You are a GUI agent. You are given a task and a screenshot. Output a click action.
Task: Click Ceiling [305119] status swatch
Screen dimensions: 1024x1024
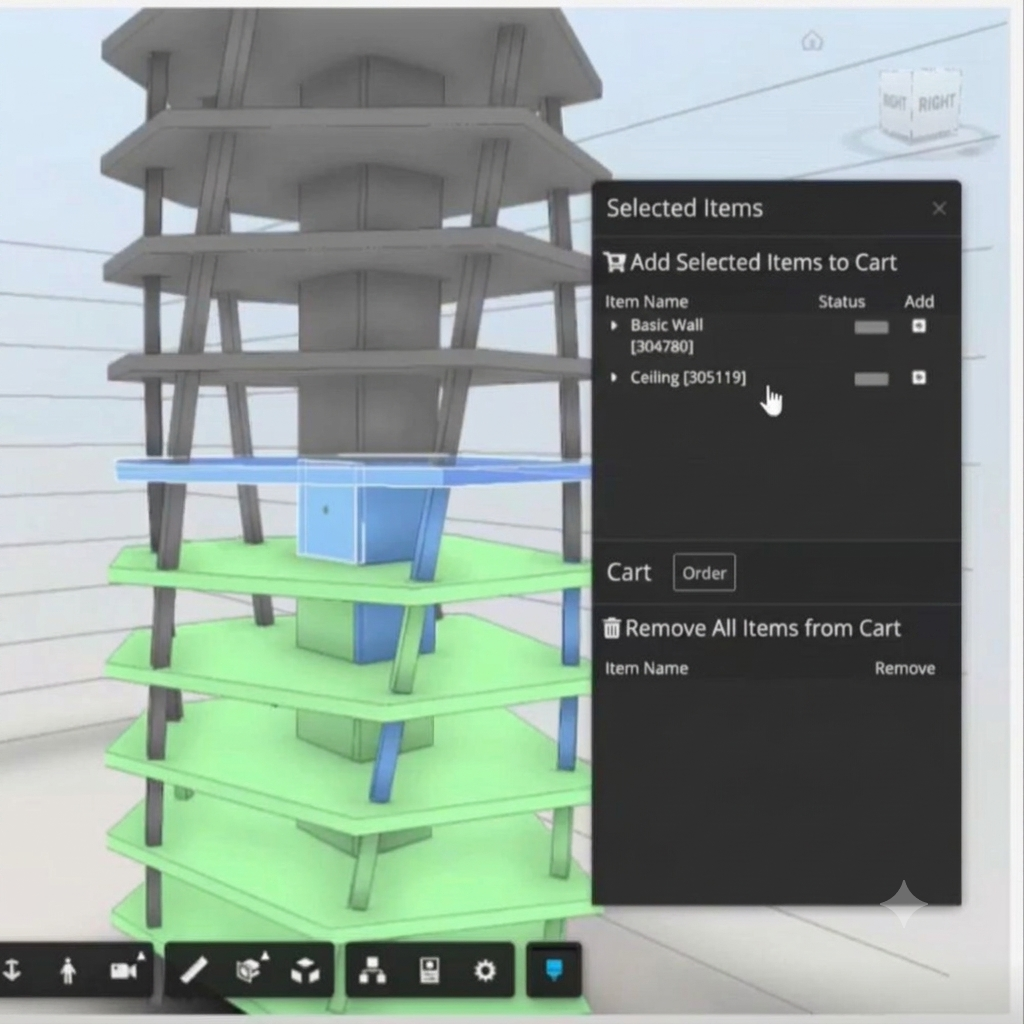tap(871, 379)
